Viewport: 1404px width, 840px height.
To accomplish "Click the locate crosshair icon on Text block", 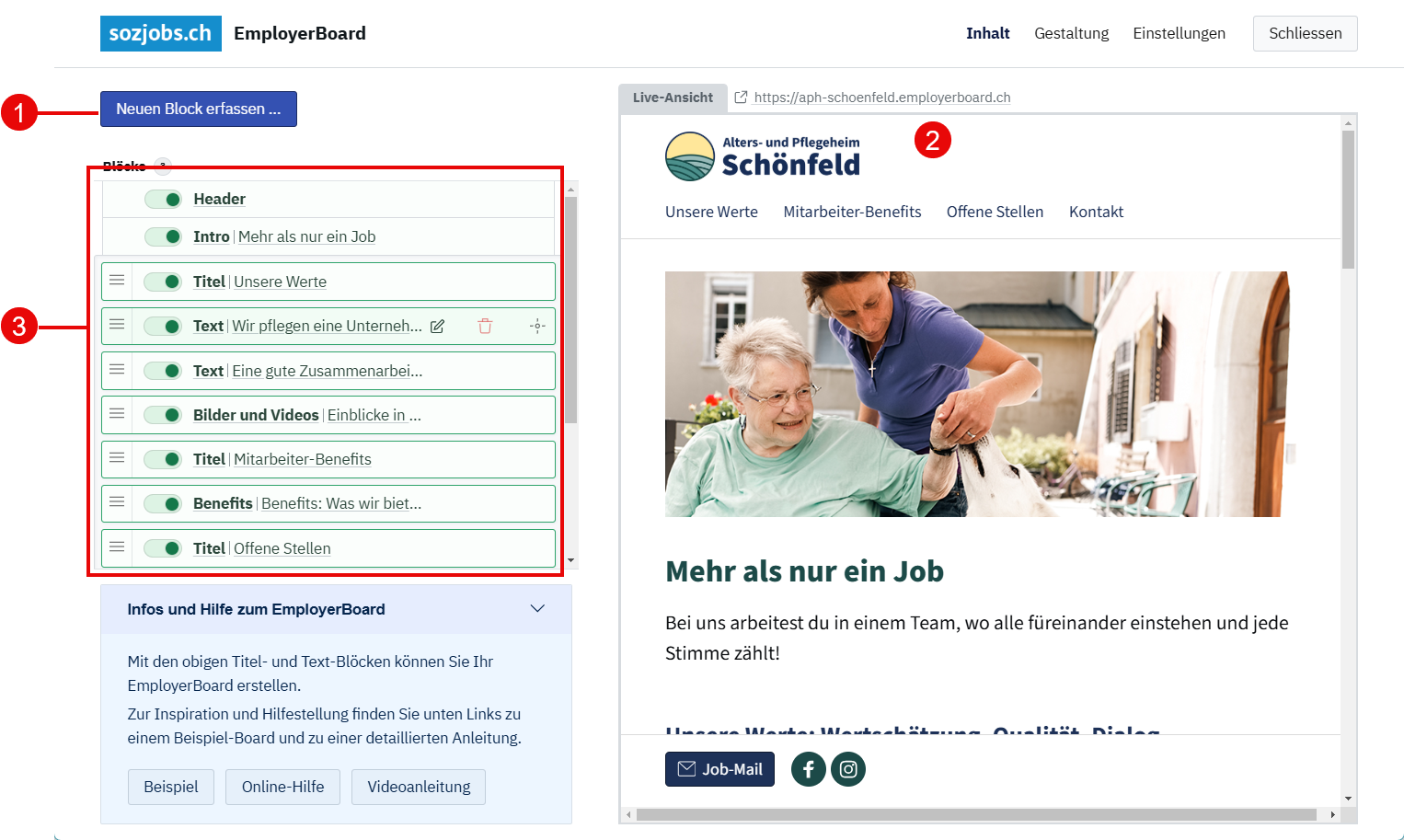I will click(537, 327).
